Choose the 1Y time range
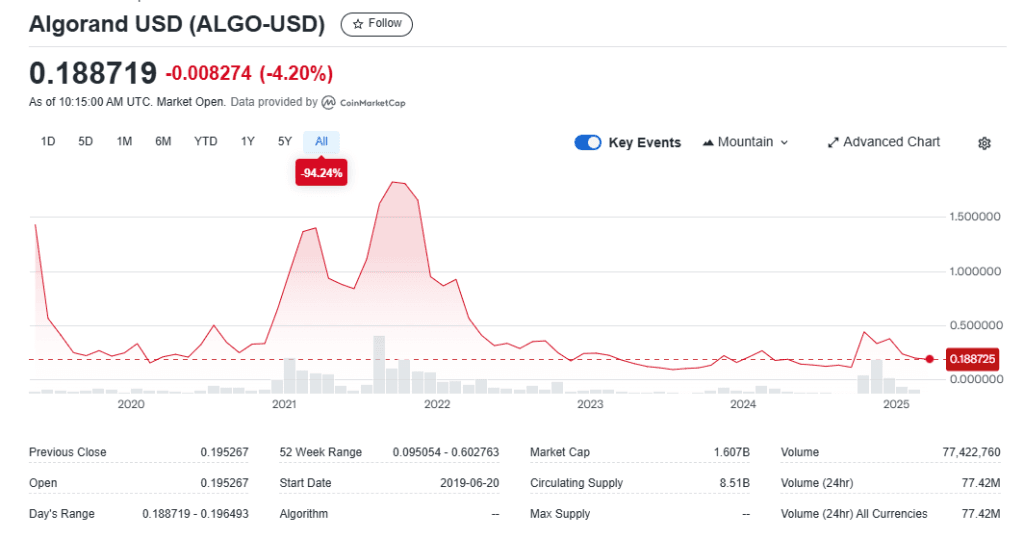This screenshot has width=1024, height=539. pos(248,142)
